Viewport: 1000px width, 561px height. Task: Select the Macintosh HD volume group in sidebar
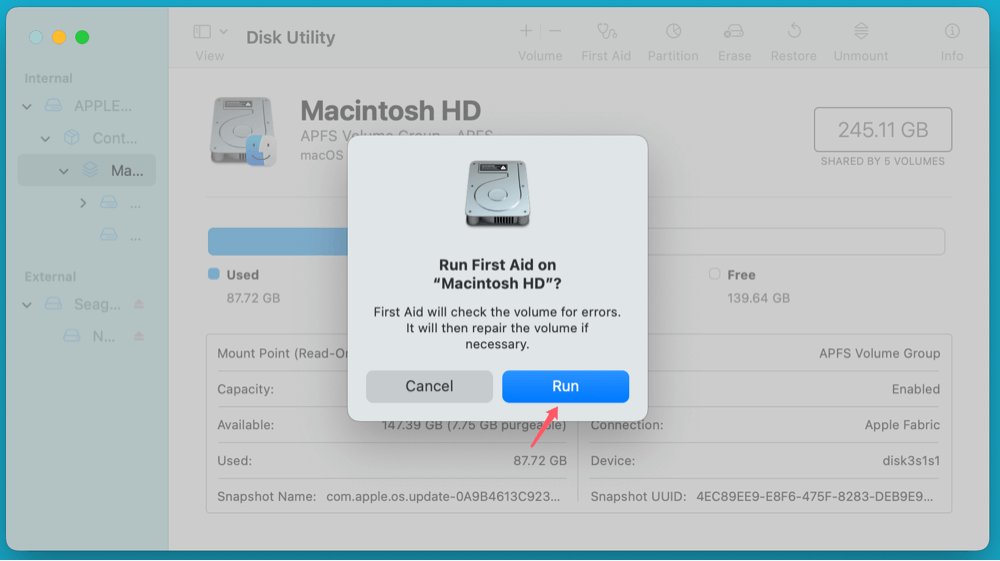[110, 171]
